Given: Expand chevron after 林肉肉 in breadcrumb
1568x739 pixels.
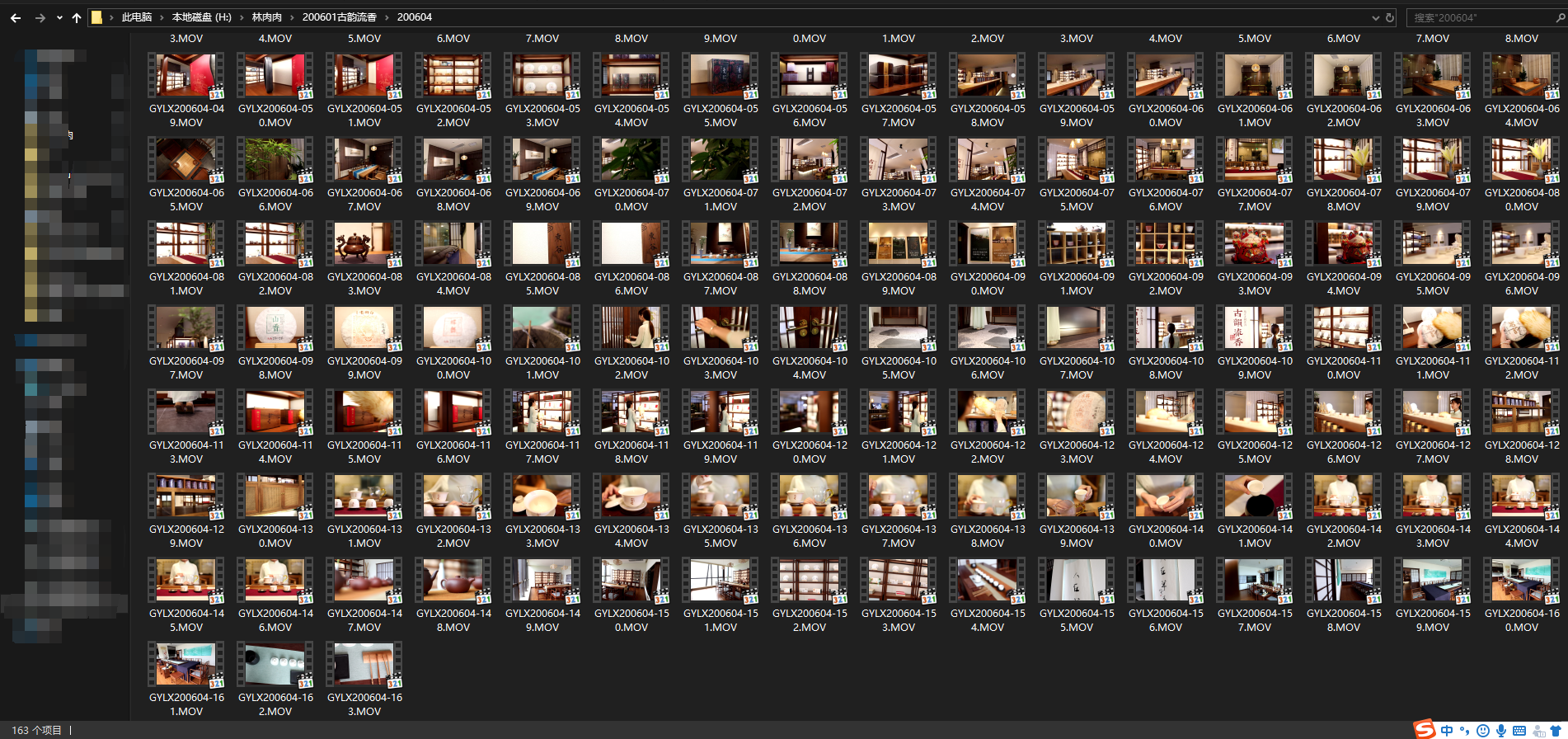Looking at the screenshot, I should pyautogui.click(x=292, y=17).
